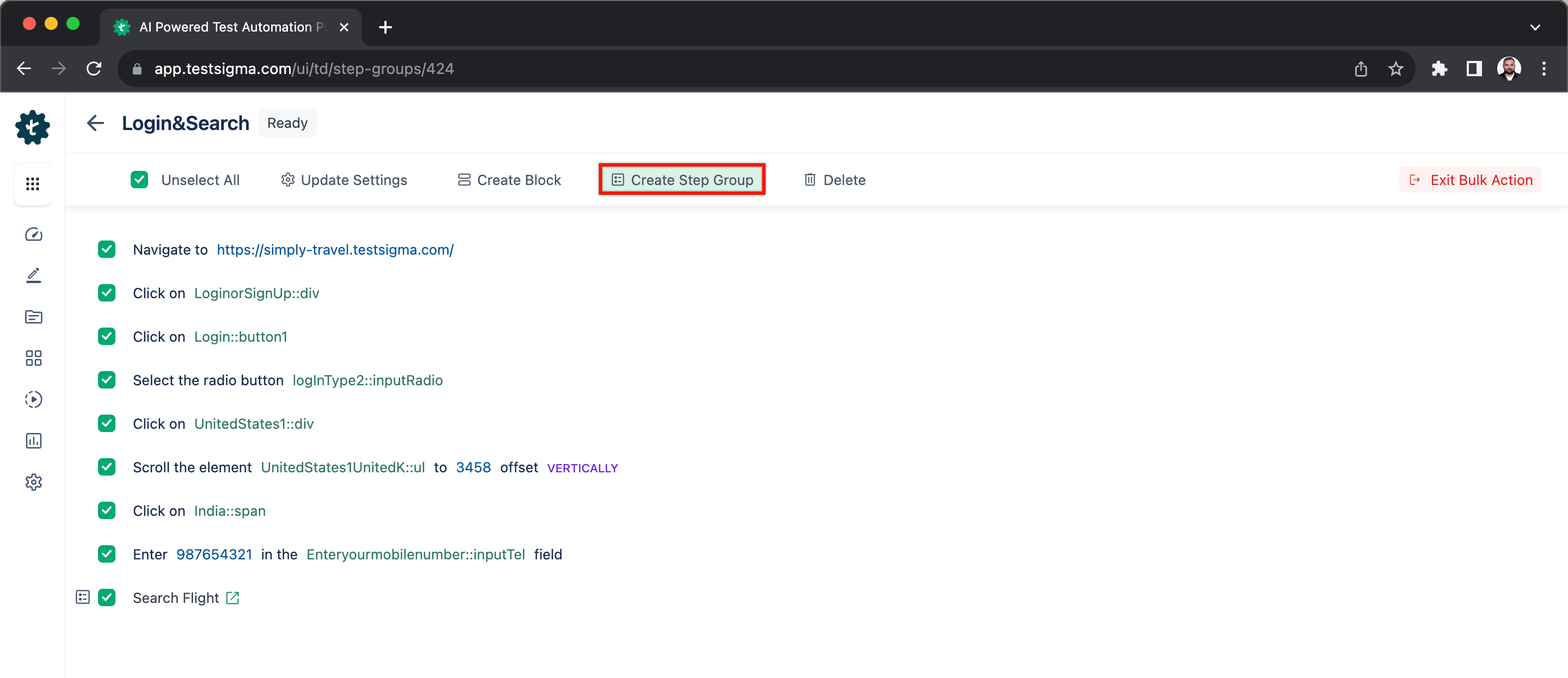1568x678 pixels.
Task: Click the Testsigma dashboard grid icon
Action: tap(33, 184)
